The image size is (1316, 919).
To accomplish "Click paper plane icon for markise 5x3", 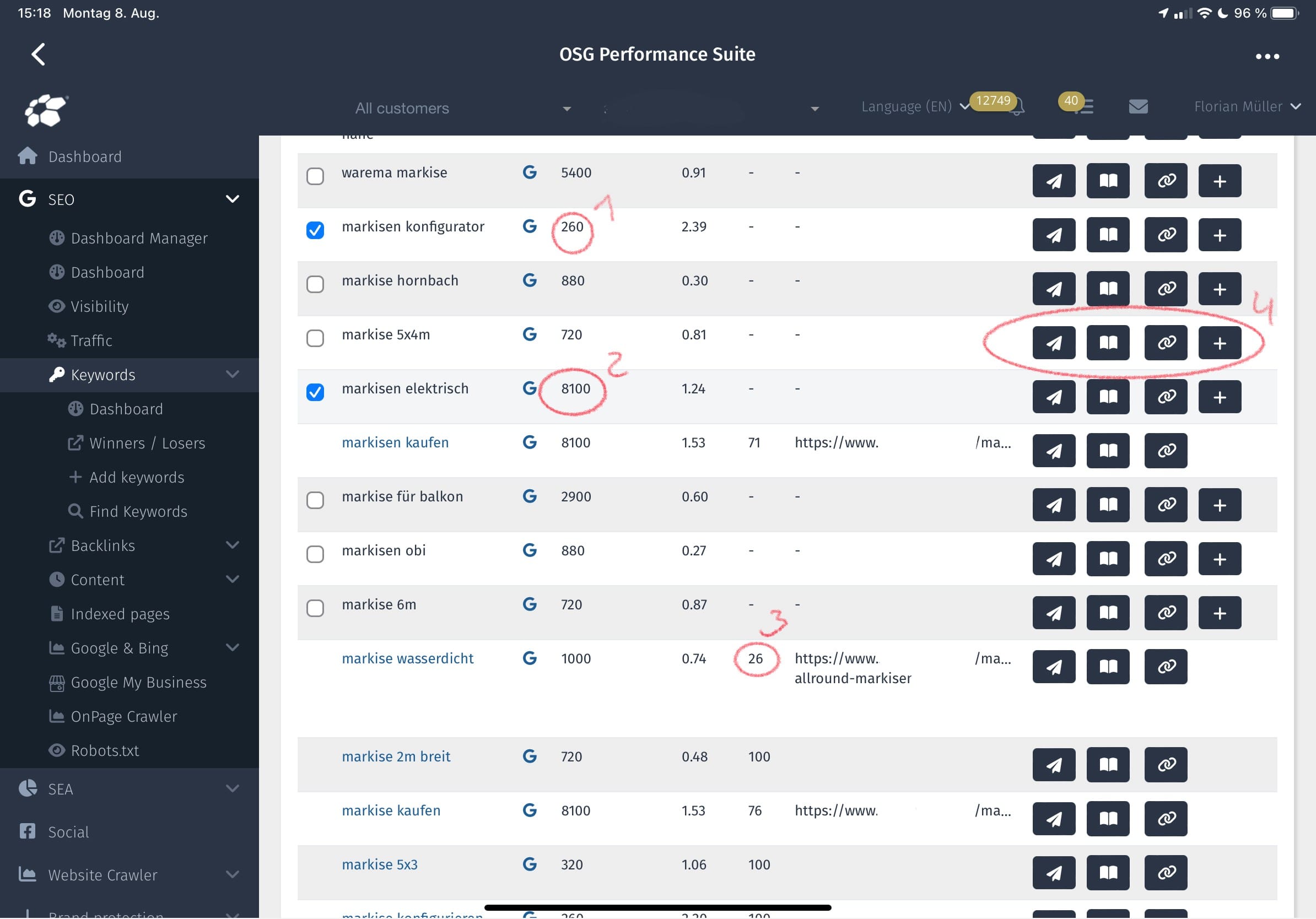I will (1054, 873).
